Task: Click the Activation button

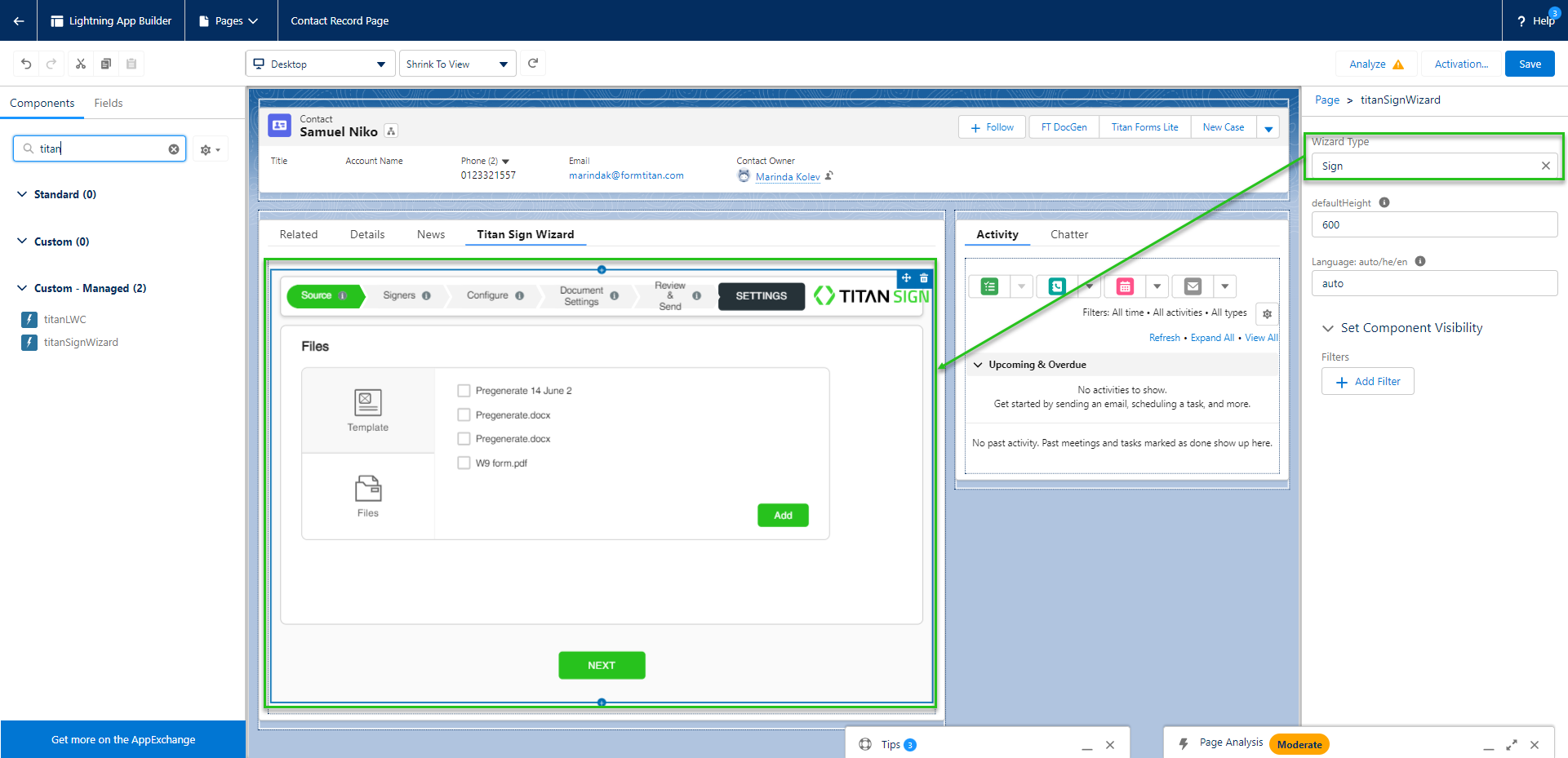Action: tap(1461, 64)
